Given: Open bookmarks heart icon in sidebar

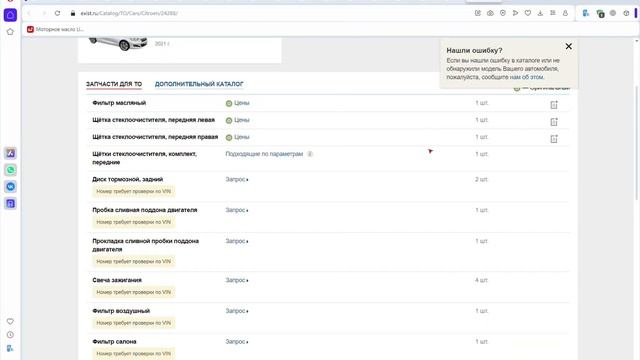Looking at the screenshot, I should coord(10,322).
